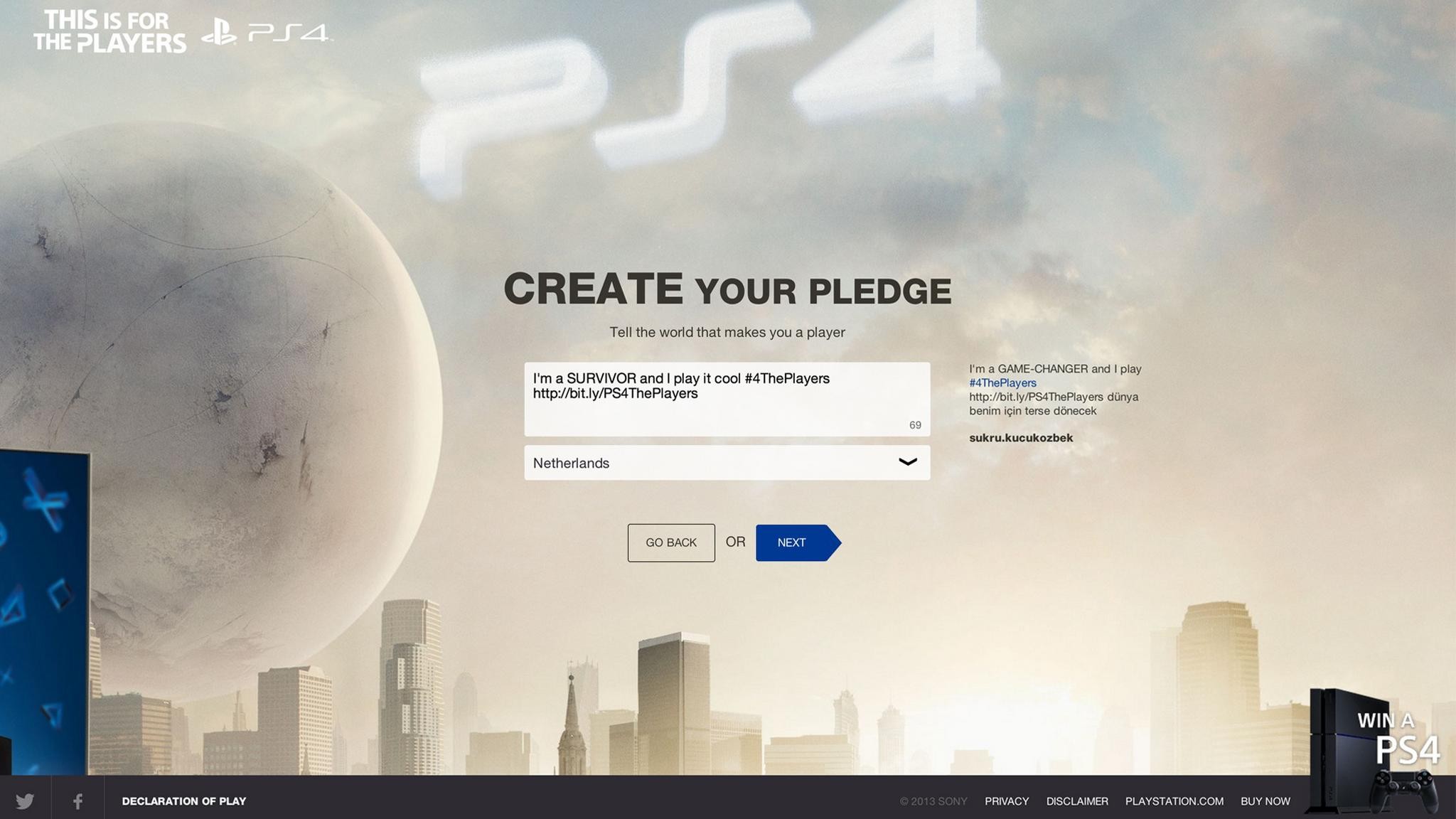The height and width of the screenshot is (819, 1456).
Task: Visit the PlayStation.com footer link
Action: tap(1174, 801)
